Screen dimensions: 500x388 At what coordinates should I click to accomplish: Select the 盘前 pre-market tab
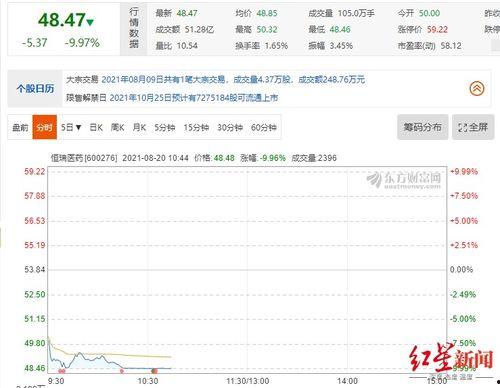[x=20, y=127]
